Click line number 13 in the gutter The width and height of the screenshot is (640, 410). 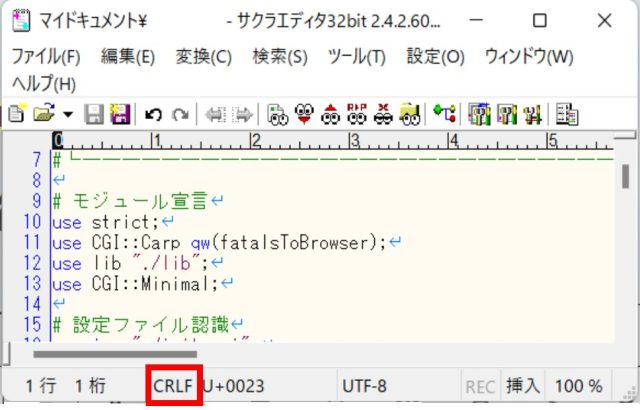click(32, 284)
